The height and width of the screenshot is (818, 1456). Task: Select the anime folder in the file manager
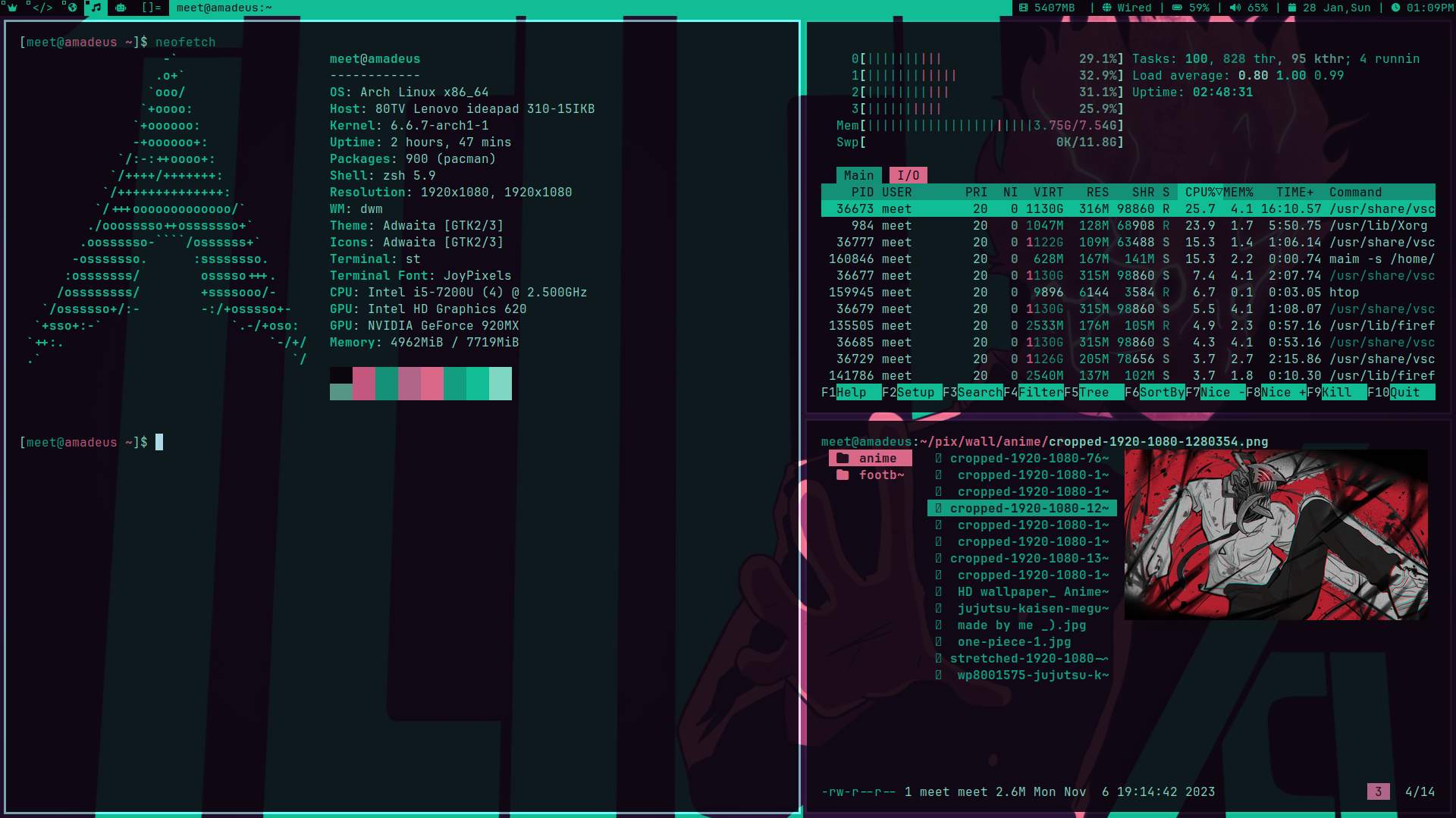coord(870,458)
